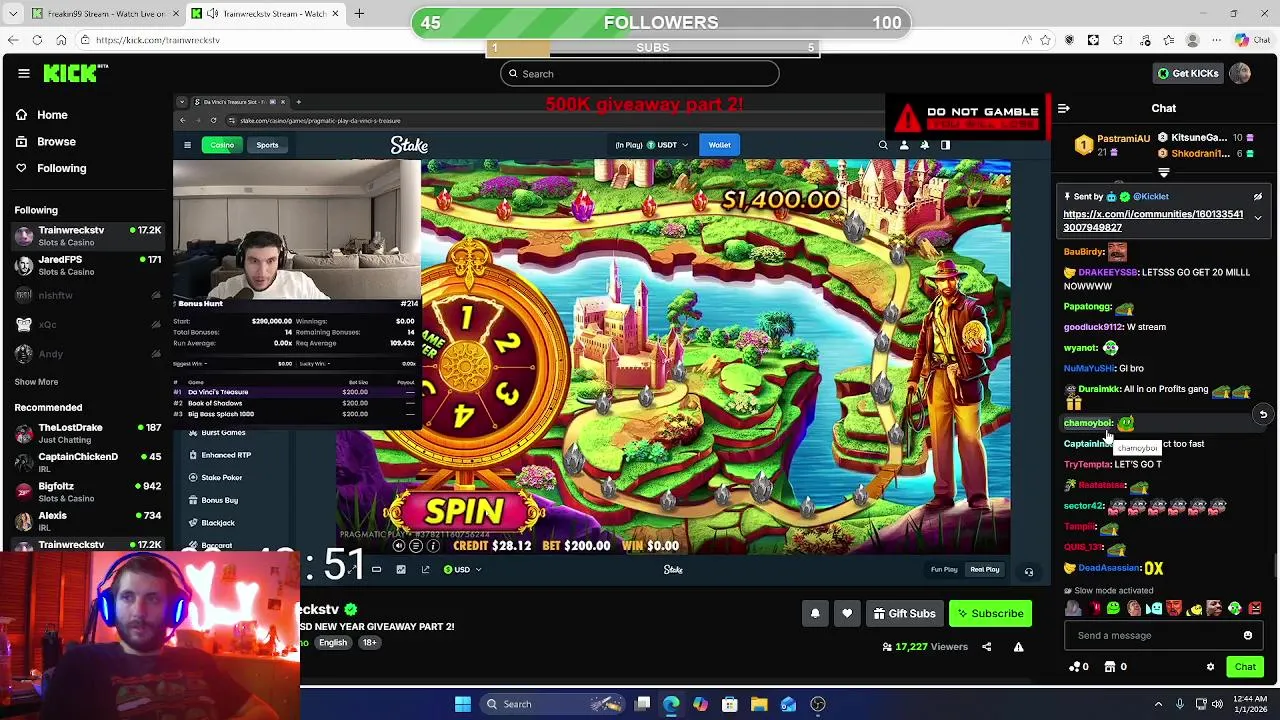Image resolution: width=1280 pixels, height=720 pixels.
Task: Switch to Real Play mode
Action: point(985,570)
